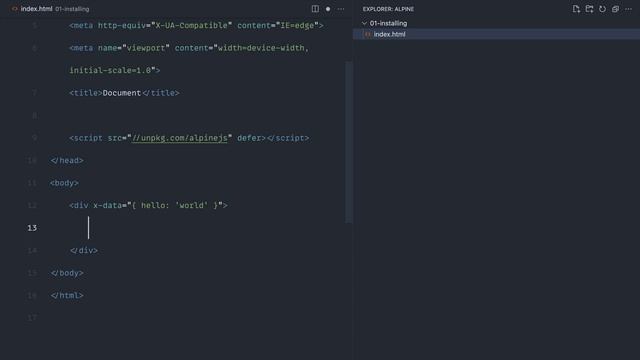Click the X-UA-Compatible attribute value
The height and width of the screenshot is (360, 640).
click(x=191, y=25)
